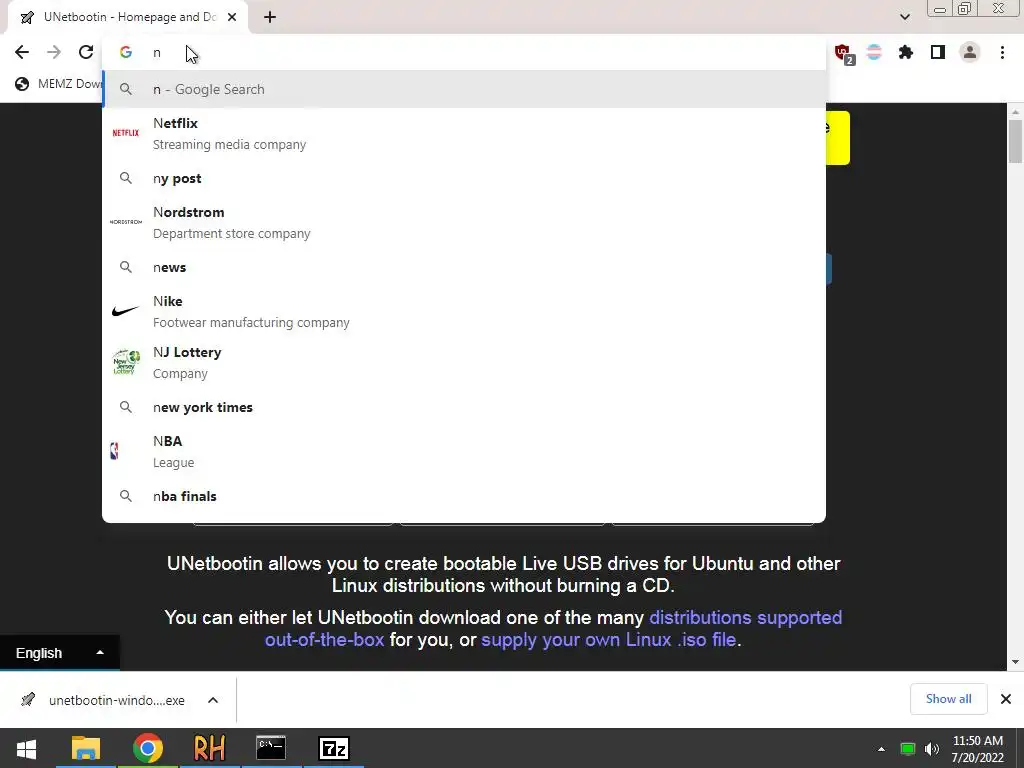Open the uBlock Origin extension icon
This screenshot has height=768, width=1024.
point(843,53)
